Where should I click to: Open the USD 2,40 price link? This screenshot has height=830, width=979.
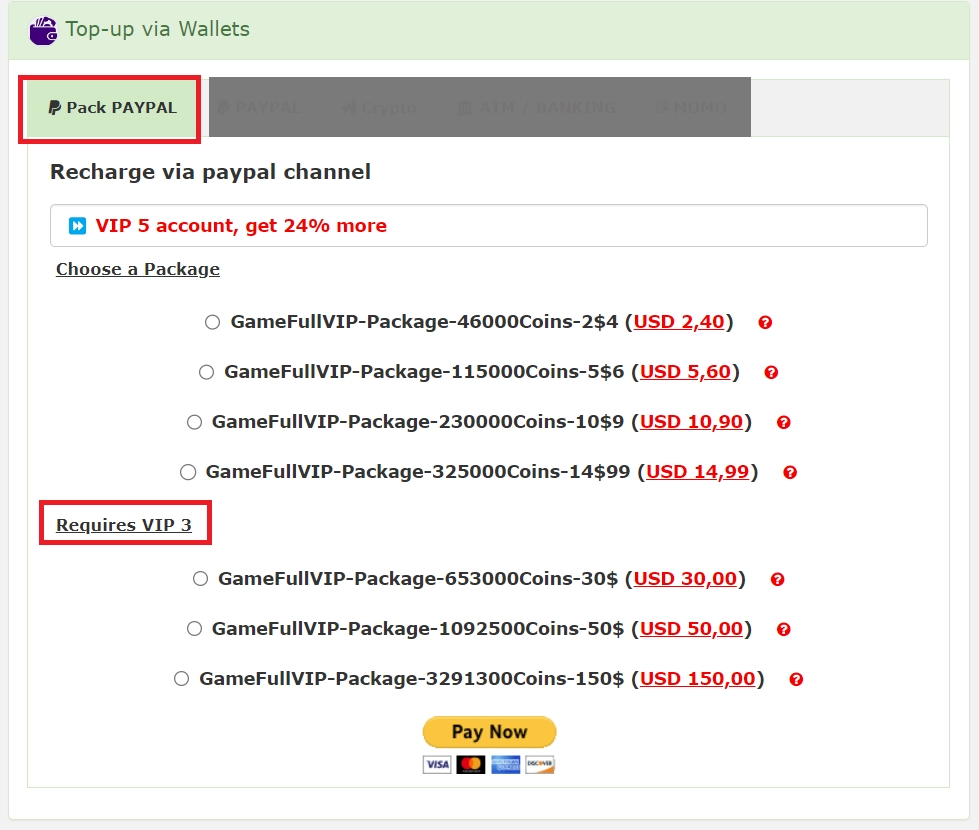[x=679, y=322]
